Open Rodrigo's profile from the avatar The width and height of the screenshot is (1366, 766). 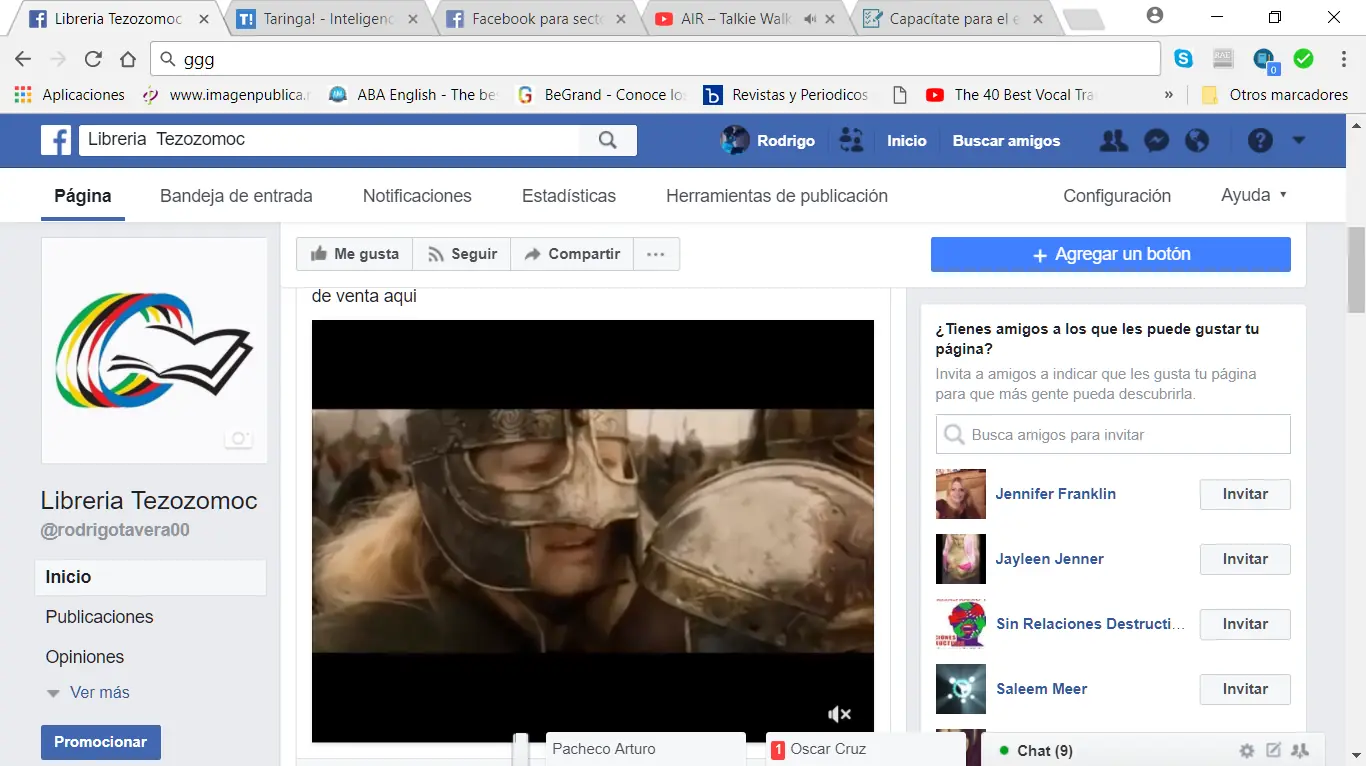tap(735, 141)
